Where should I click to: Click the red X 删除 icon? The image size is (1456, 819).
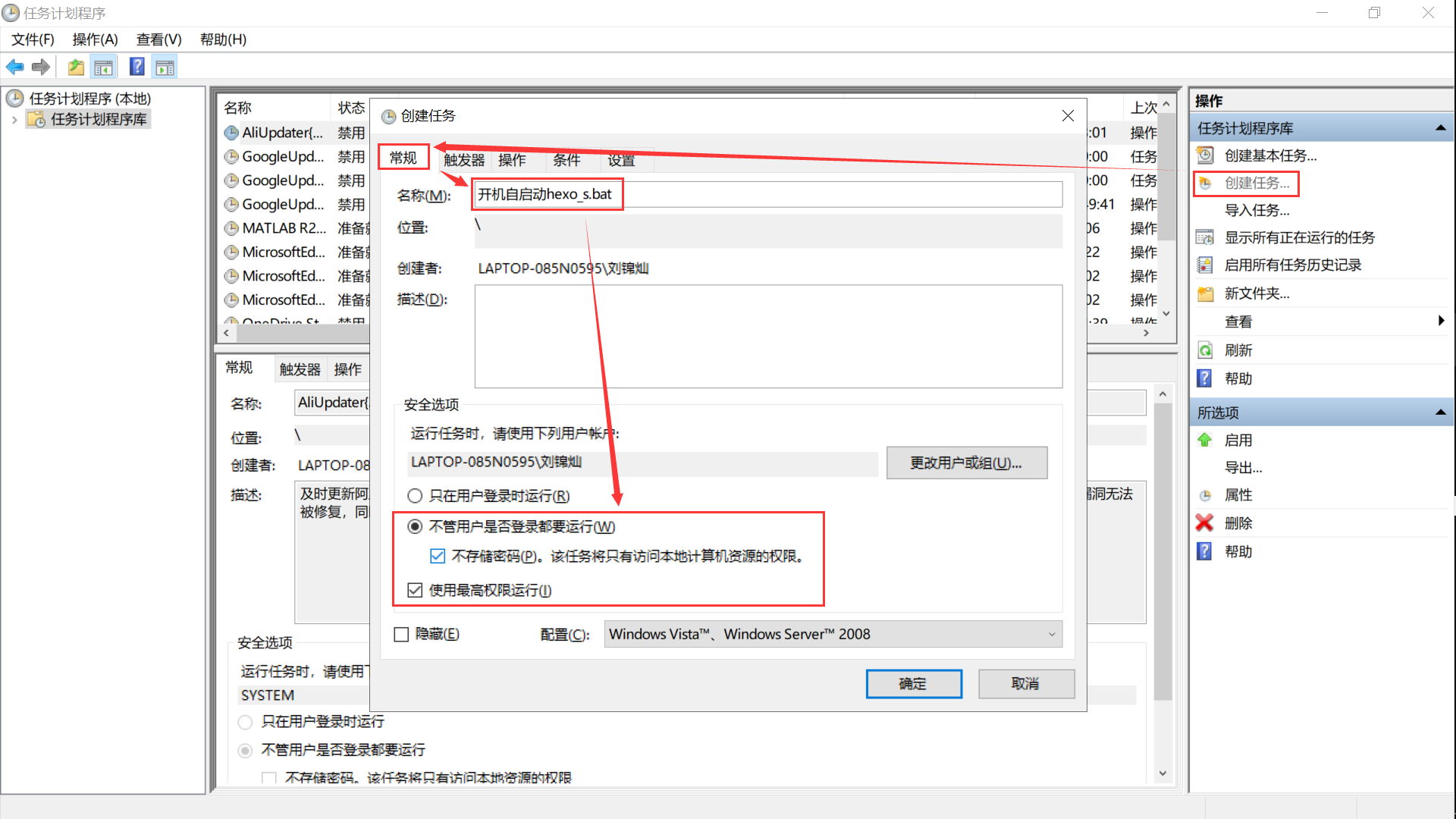tap(1204, 522)
